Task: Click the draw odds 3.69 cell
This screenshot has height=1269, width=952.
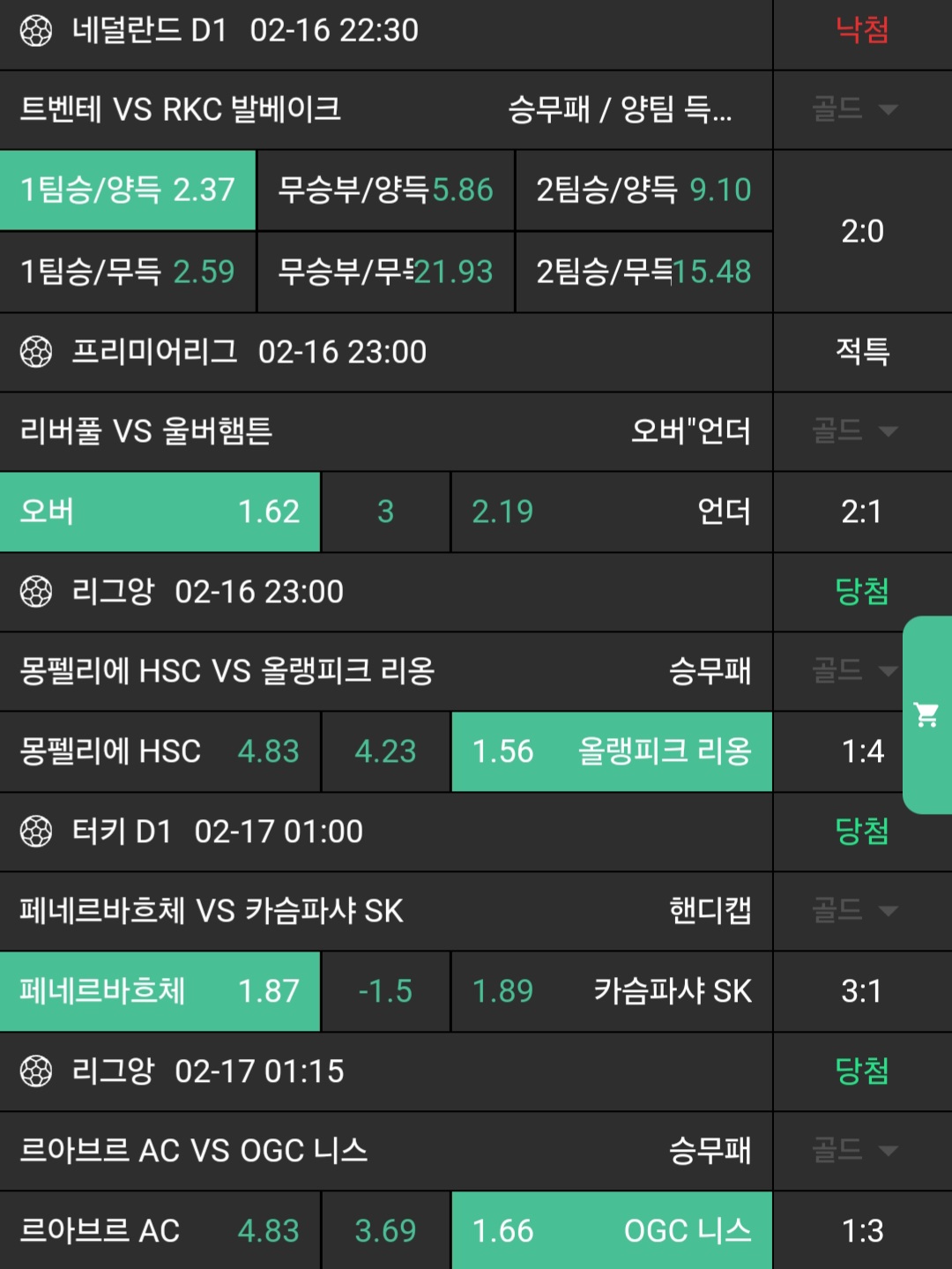Action: coord(385,1231)
